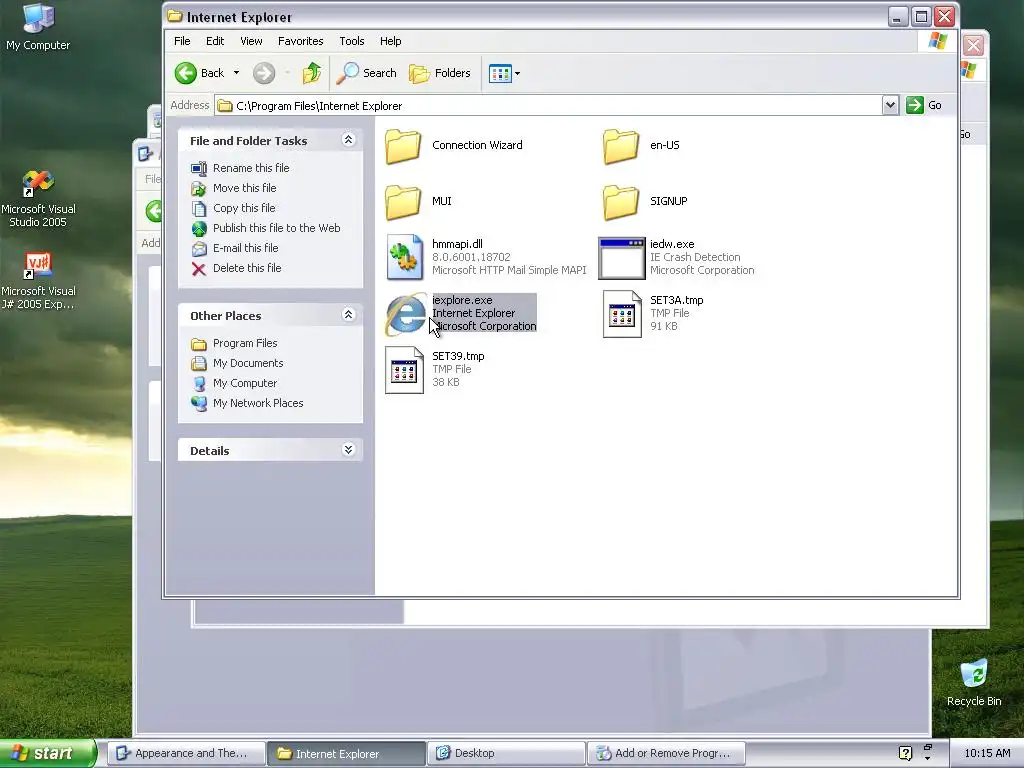This screenshot has width=1024, height=768.
Task: Close the window behind Internet Explorer
Action: click(973, 45)
